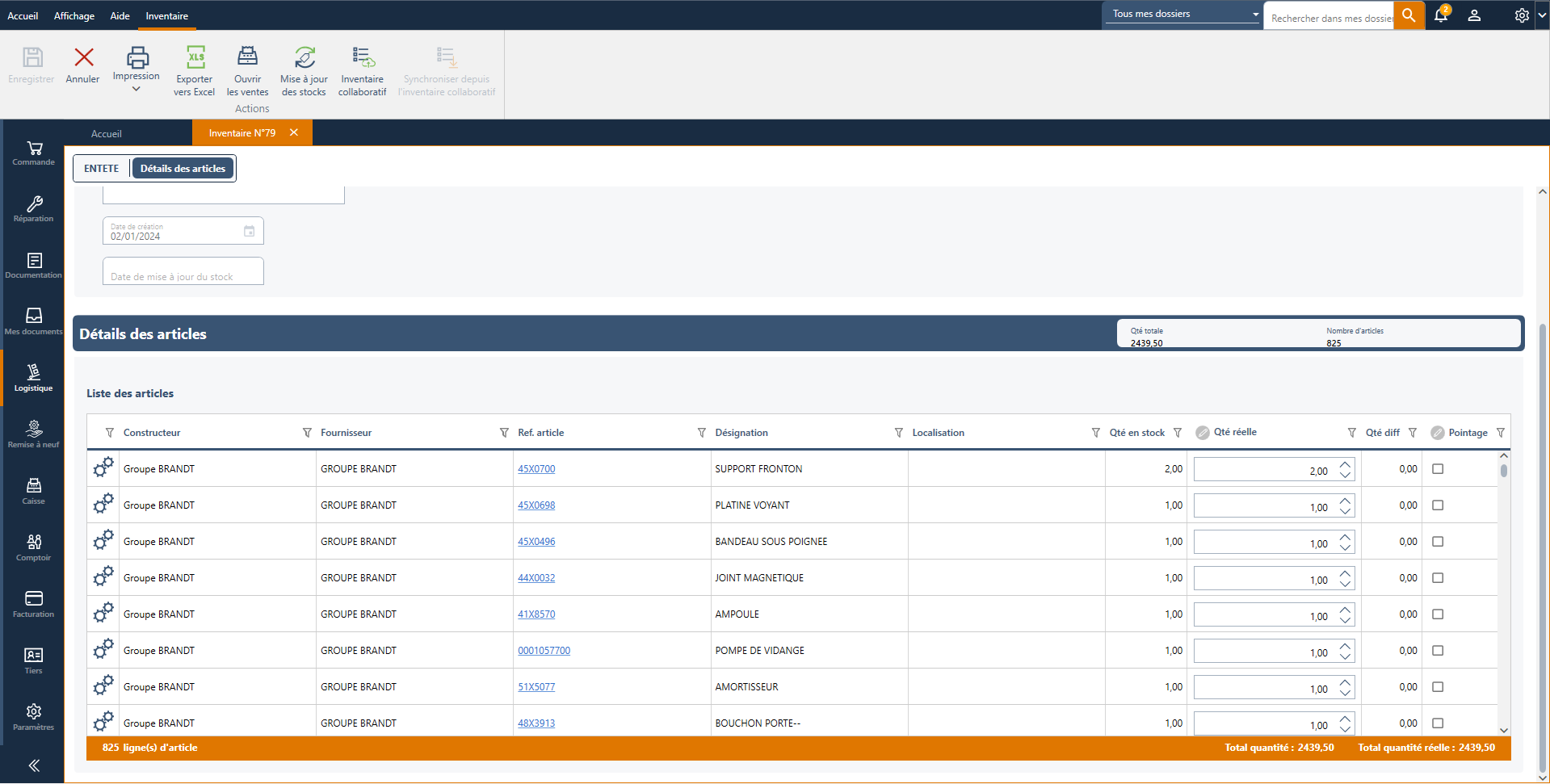Image resolution: width=1550 pixels, height=784 pixels.
Task: Open Tiers in the sidebar
Action: coord(34,661)
